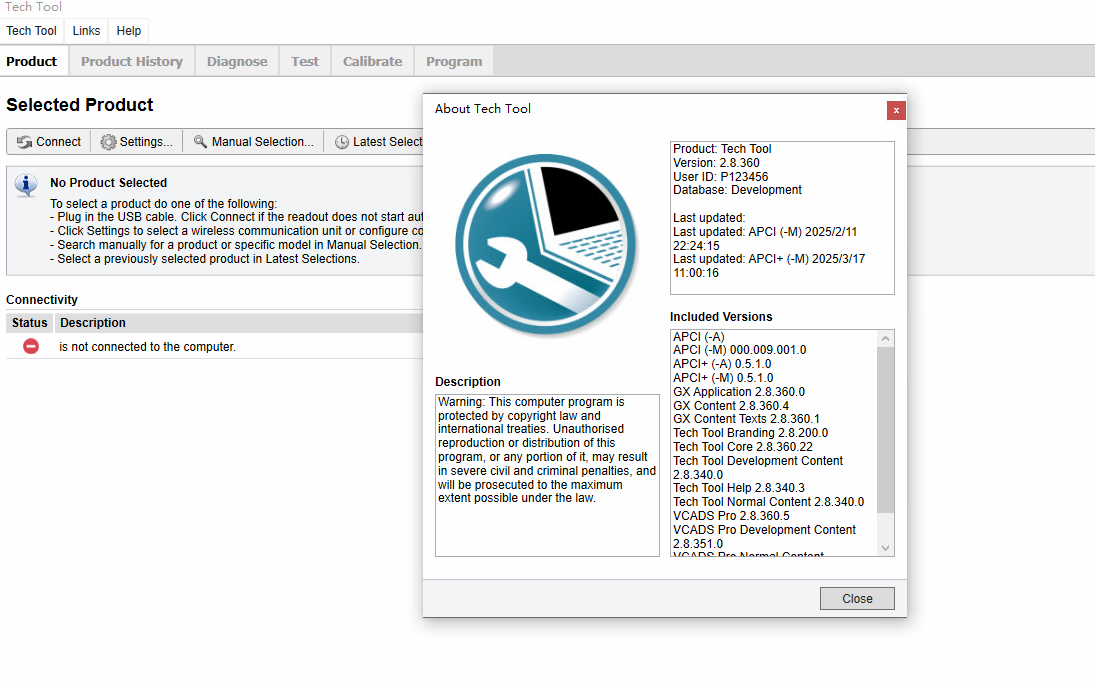The height and width of the screenshot is (684, 1095).
Task: Switch to the Product History tab
Action: 131,61
